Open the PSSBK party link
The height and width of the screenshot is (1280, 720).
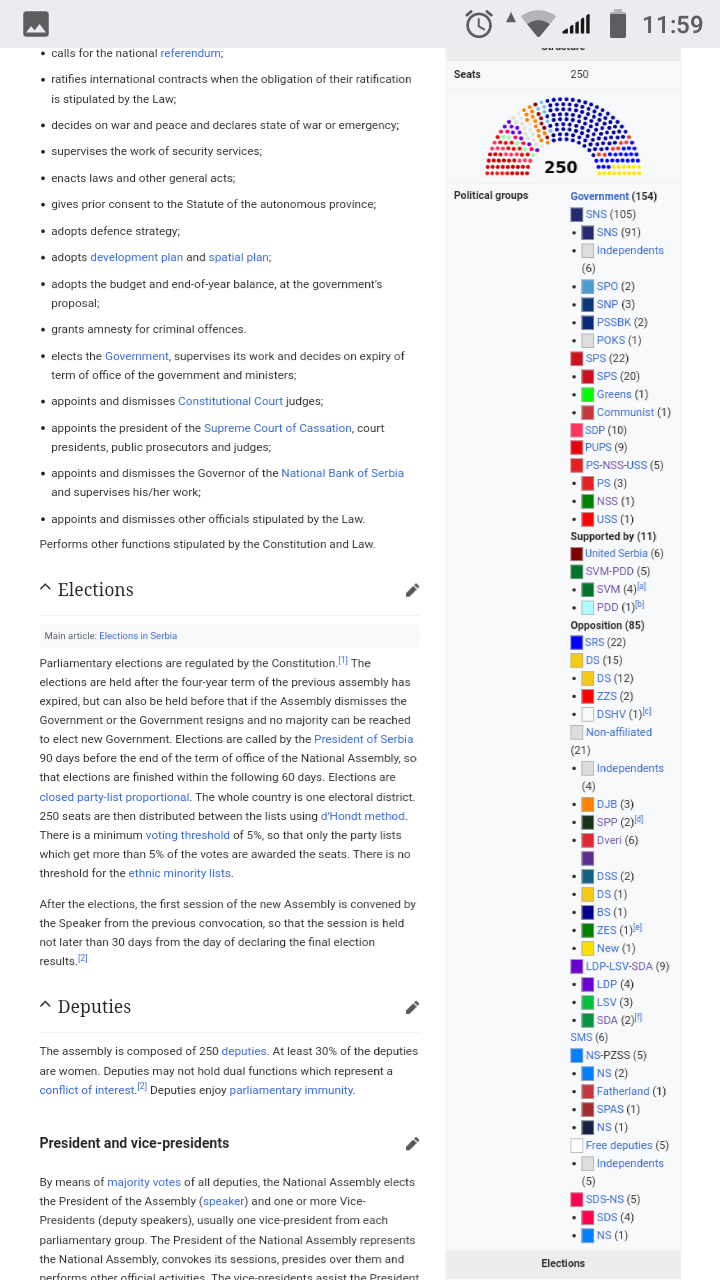coord(613,322)
